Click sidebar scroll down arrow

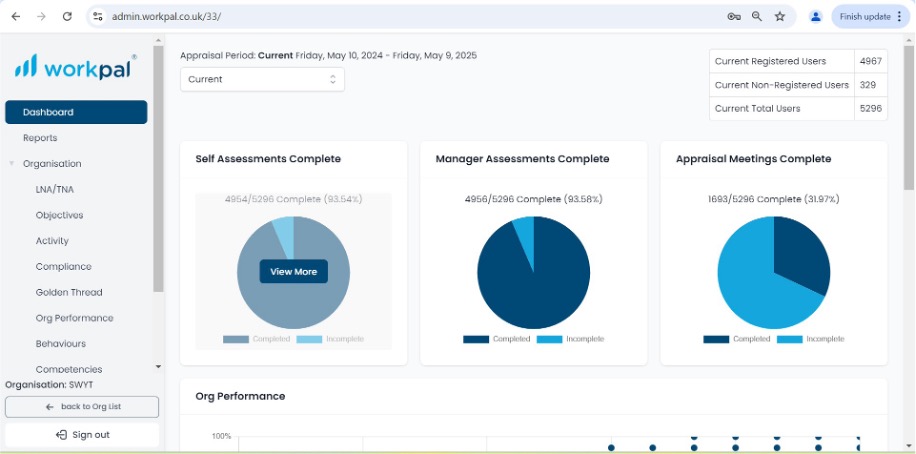point(158,366)
